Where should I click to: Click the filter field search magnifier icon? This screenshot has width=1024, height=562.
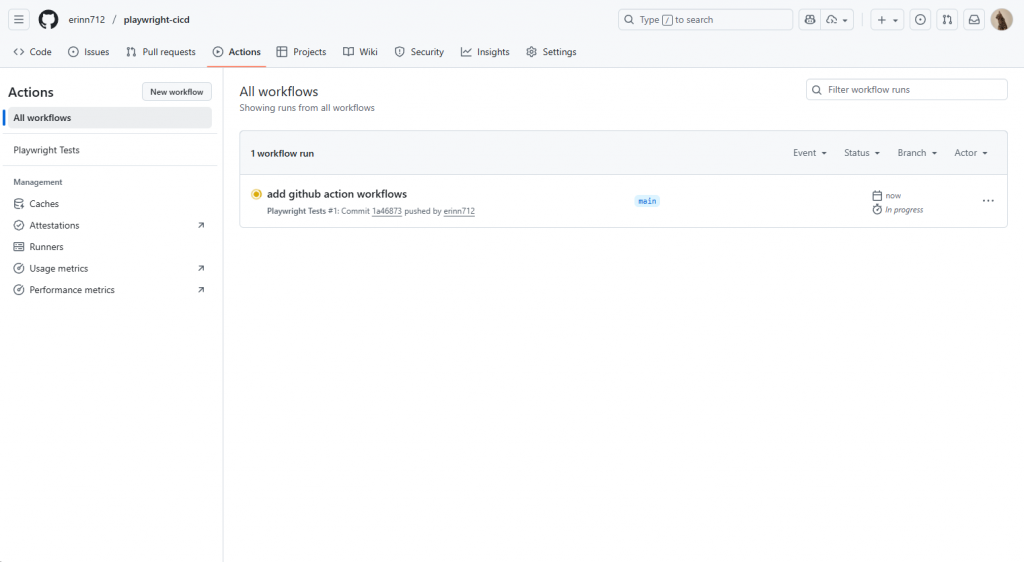coord(816,90)
